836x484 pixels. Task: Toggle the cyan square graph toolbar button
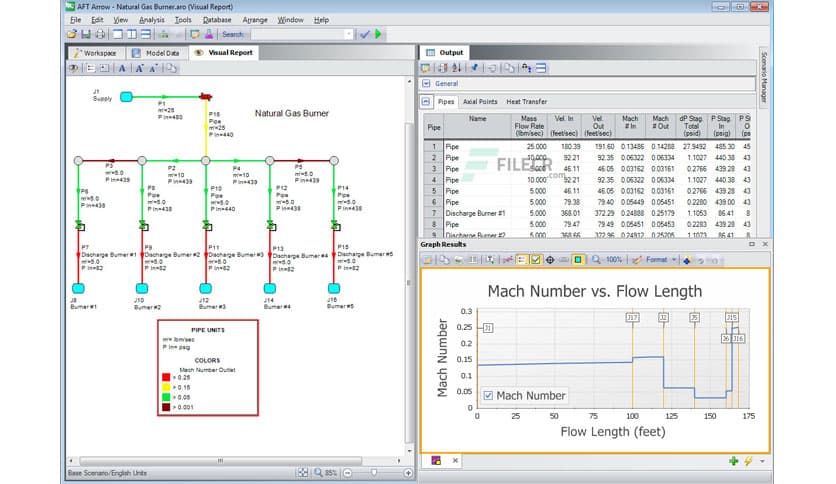577,260
